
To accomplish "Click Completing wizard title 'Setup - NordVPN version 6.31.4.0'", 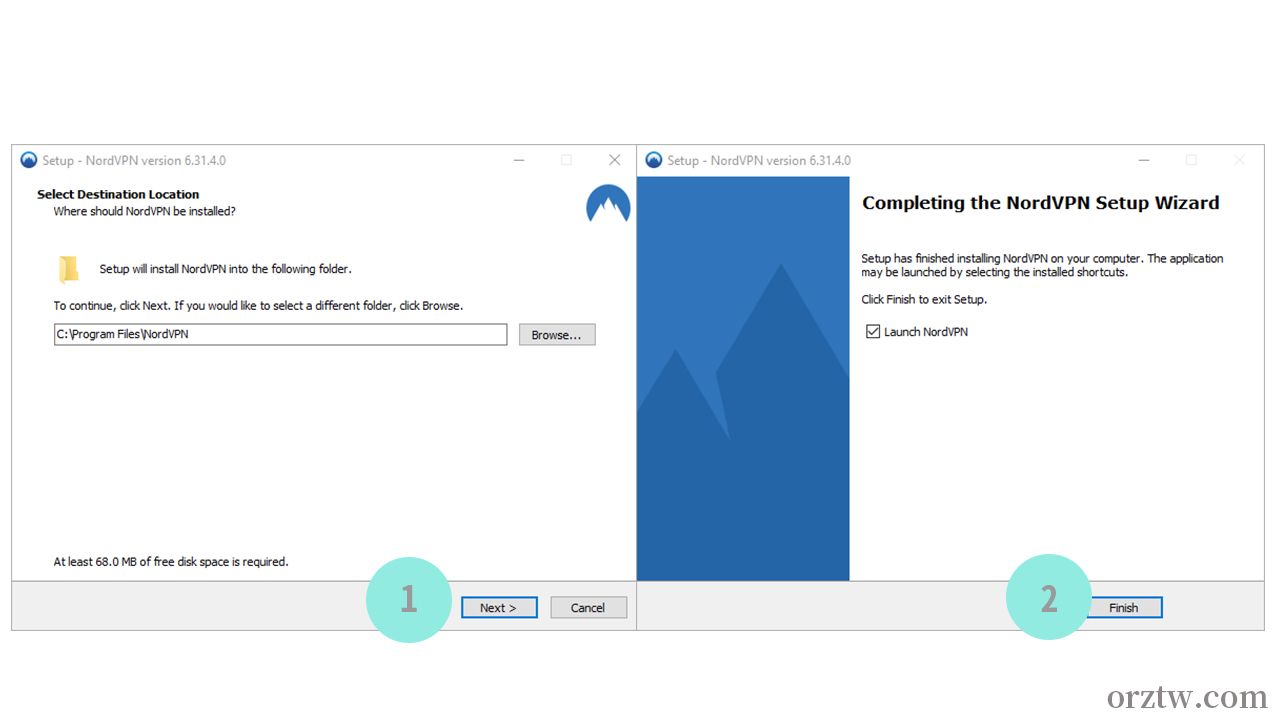I will 759,160.
